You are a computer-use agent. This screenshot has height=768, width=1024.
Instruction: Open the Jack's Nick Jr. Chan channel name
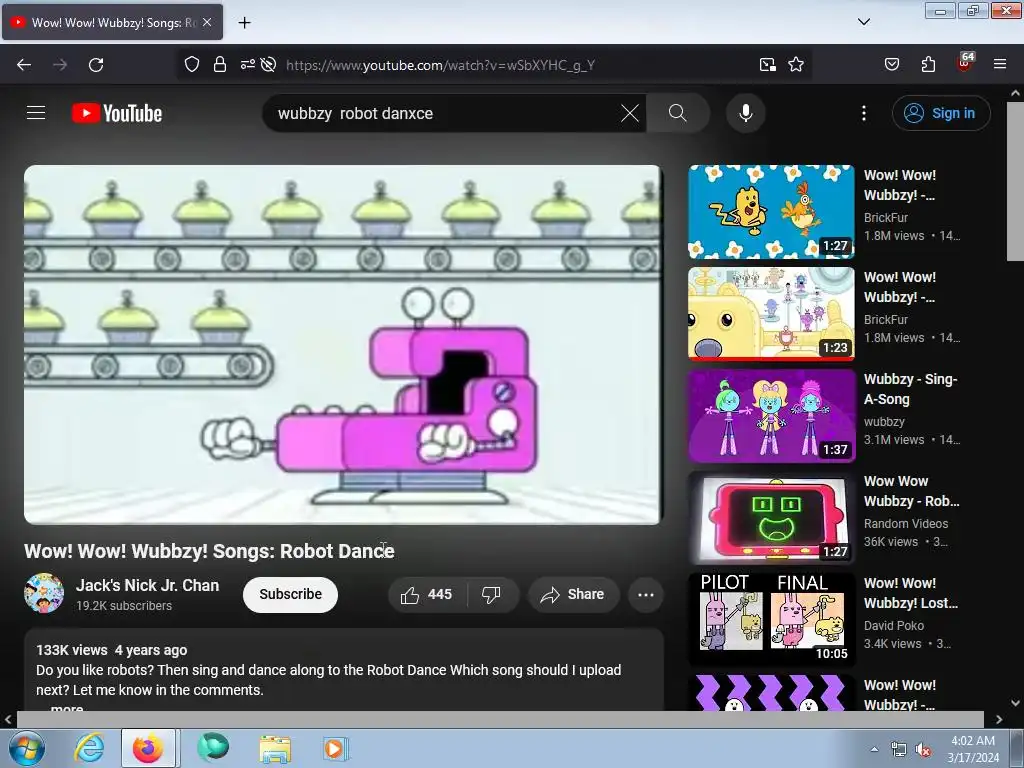click(148, 585)
